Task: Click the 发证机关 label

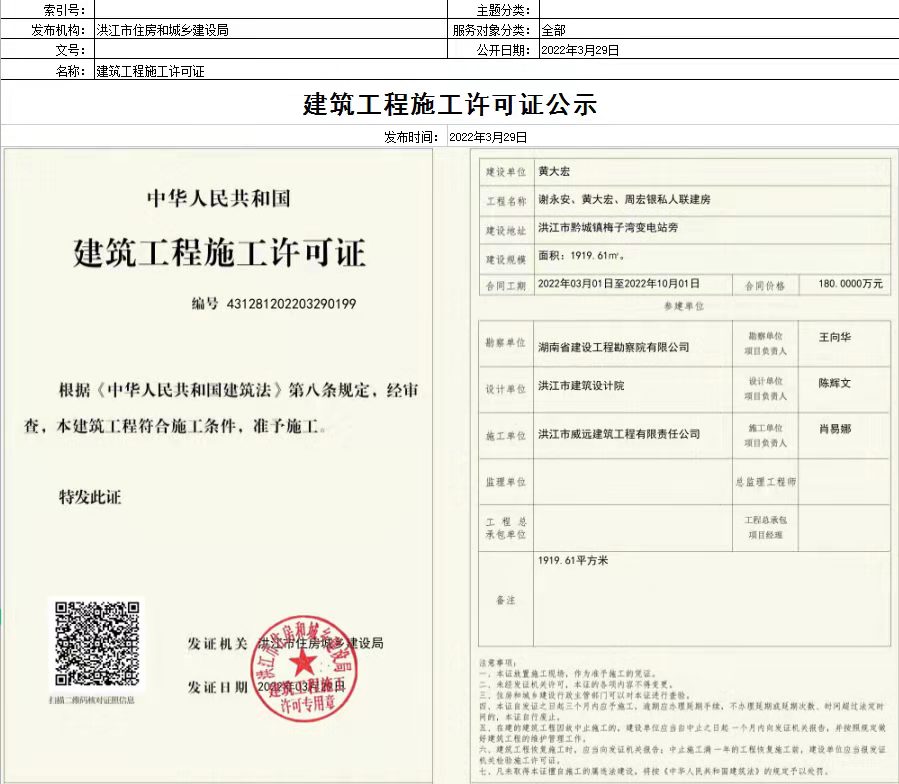Action: click(217, 643)
